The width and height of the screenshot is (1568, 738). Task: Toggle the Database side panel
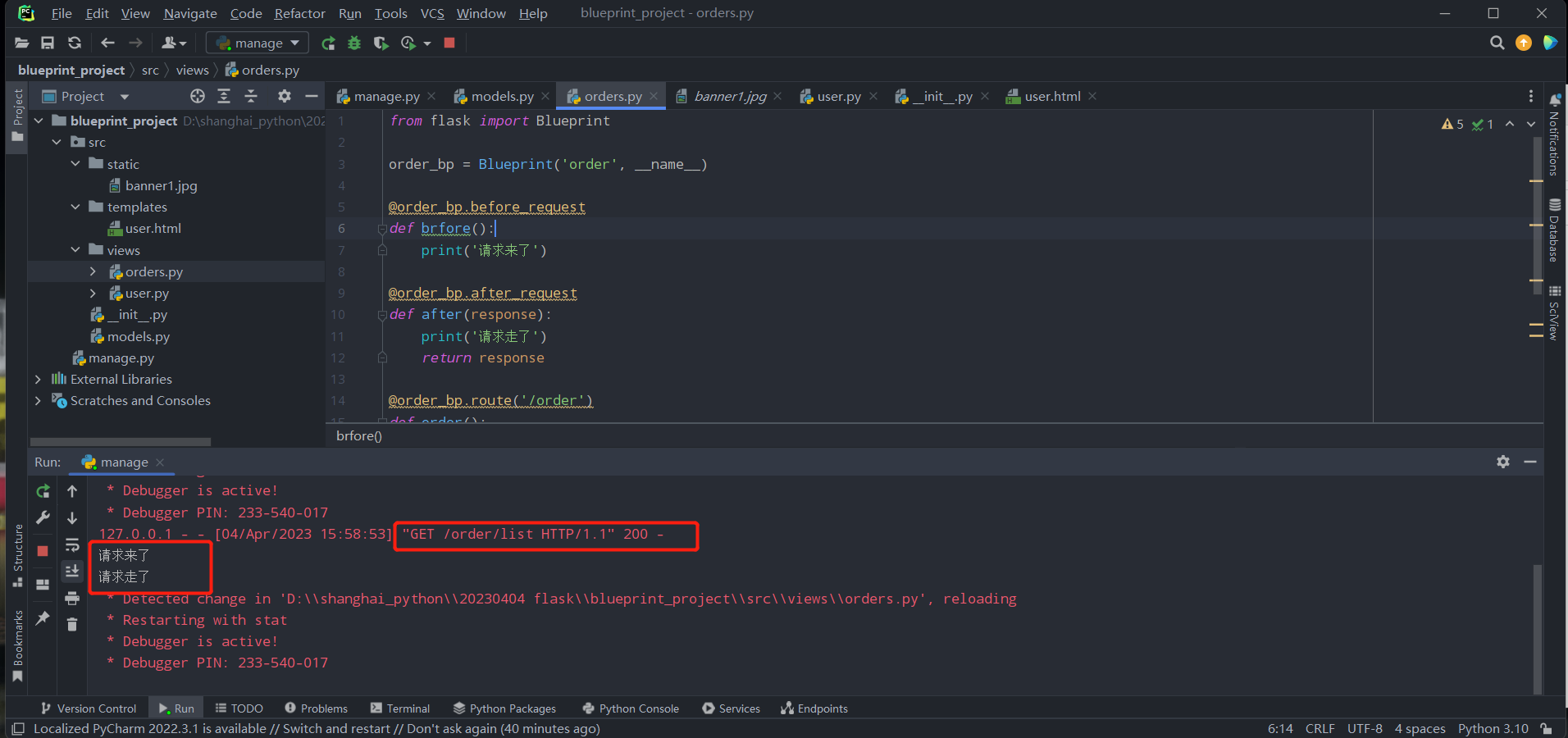point(1554,230)
